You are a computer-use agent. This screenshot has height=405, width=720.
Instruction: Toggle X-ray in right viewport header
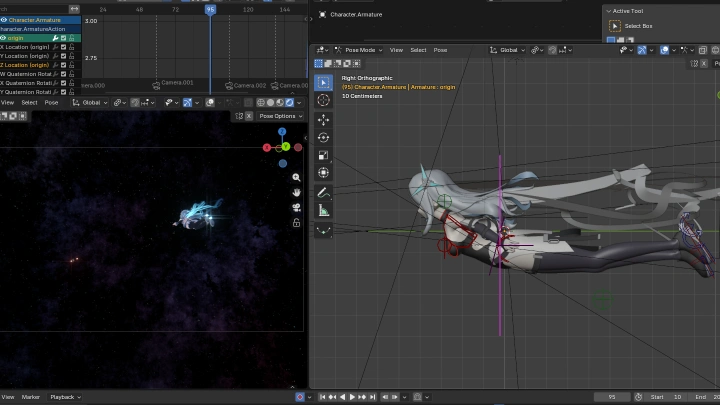point(702,50)
